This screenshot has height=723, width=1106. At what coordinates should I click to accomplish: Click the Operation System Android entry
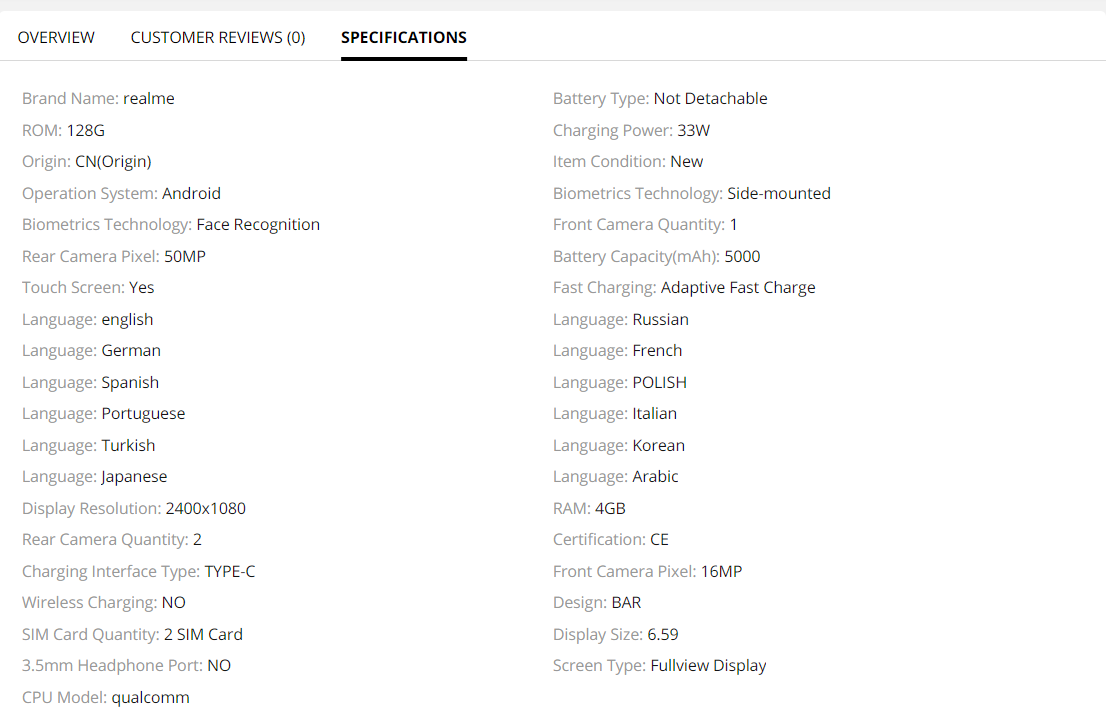tap(121, 193)
